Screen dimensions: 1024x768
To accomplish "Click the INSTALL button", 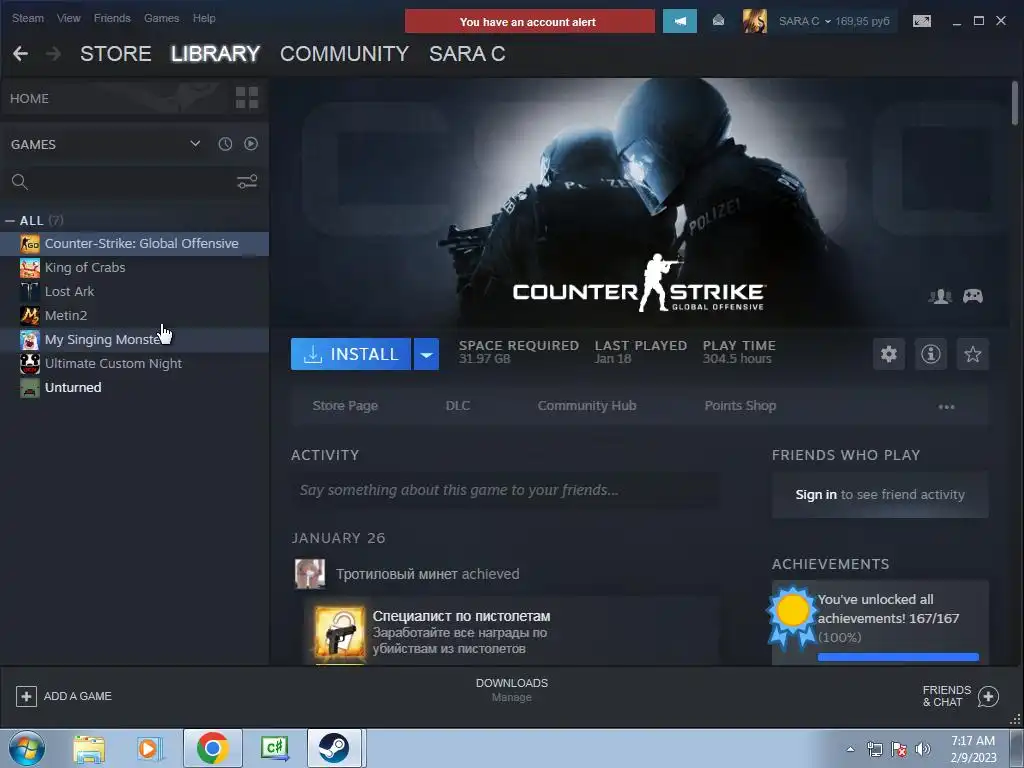I will 351,354.
